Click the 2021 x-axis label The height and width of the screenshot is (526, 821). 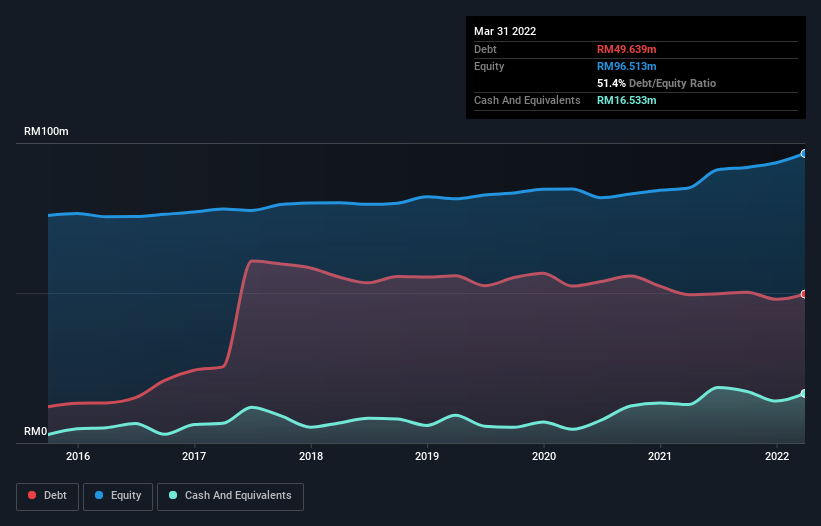pyautogui.click(x=660, y=456)
